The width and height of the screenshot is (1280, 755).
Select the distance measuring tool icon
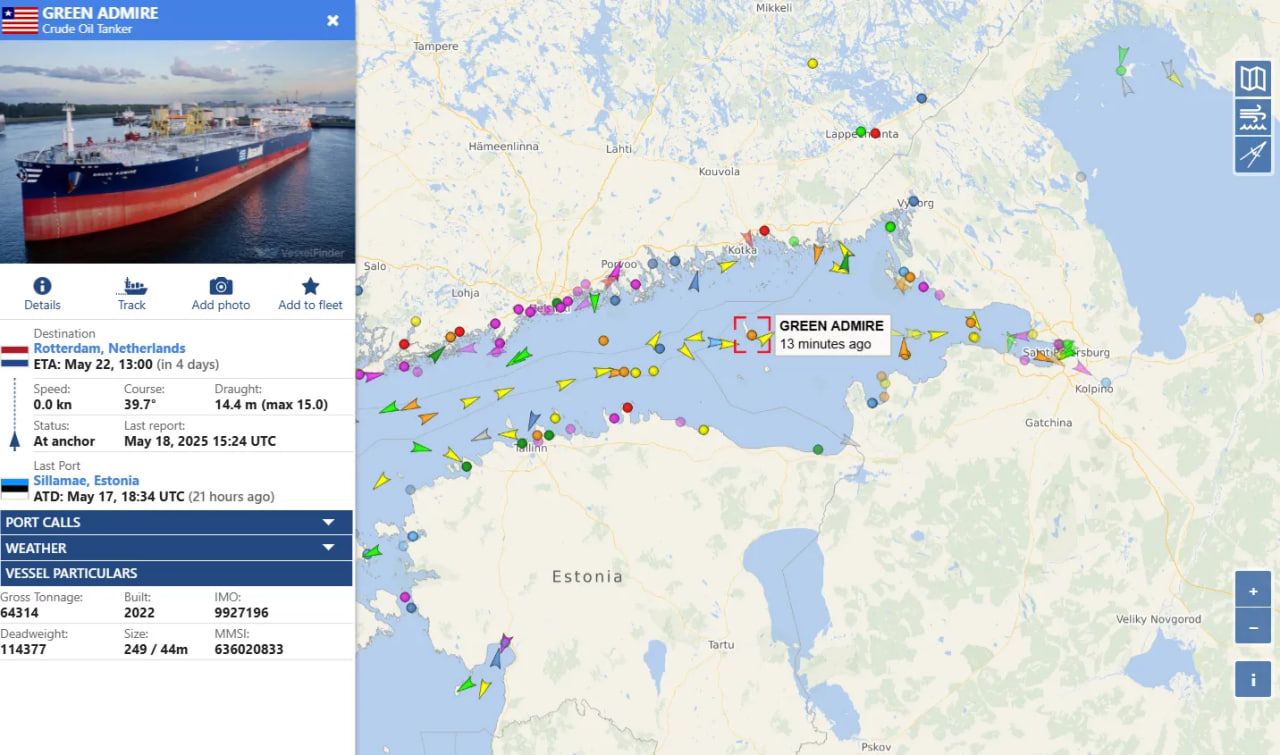pyautogui.click(x=1253, y=155)
